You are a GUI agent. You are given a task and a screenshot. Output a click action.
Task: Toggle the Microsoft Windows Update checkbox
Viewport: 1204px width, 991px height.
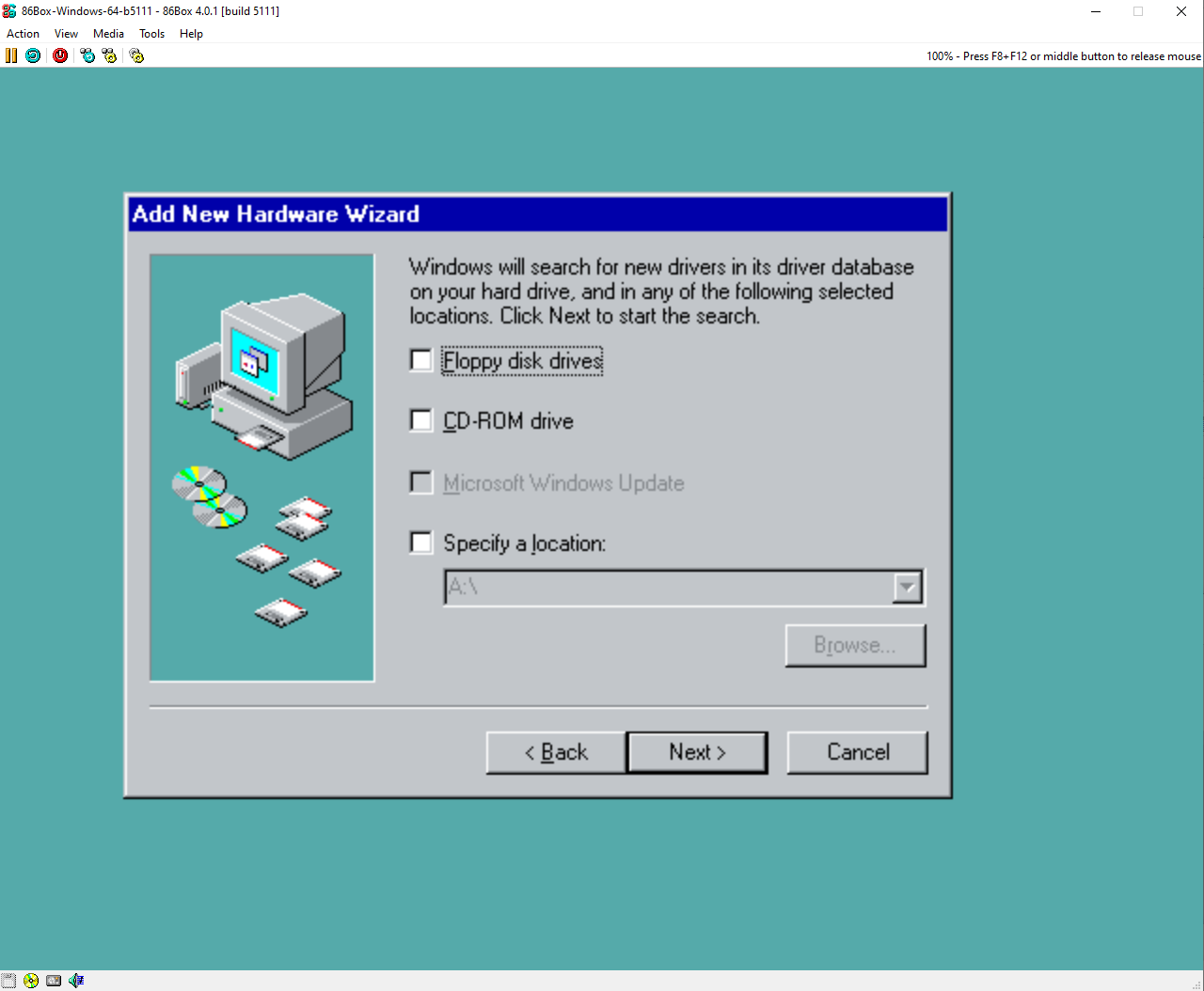coord(421,482)
